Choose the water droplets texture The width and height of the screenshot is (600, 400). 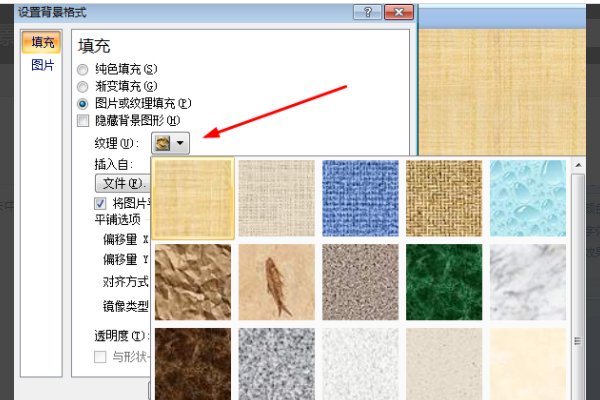pos(528,198)
